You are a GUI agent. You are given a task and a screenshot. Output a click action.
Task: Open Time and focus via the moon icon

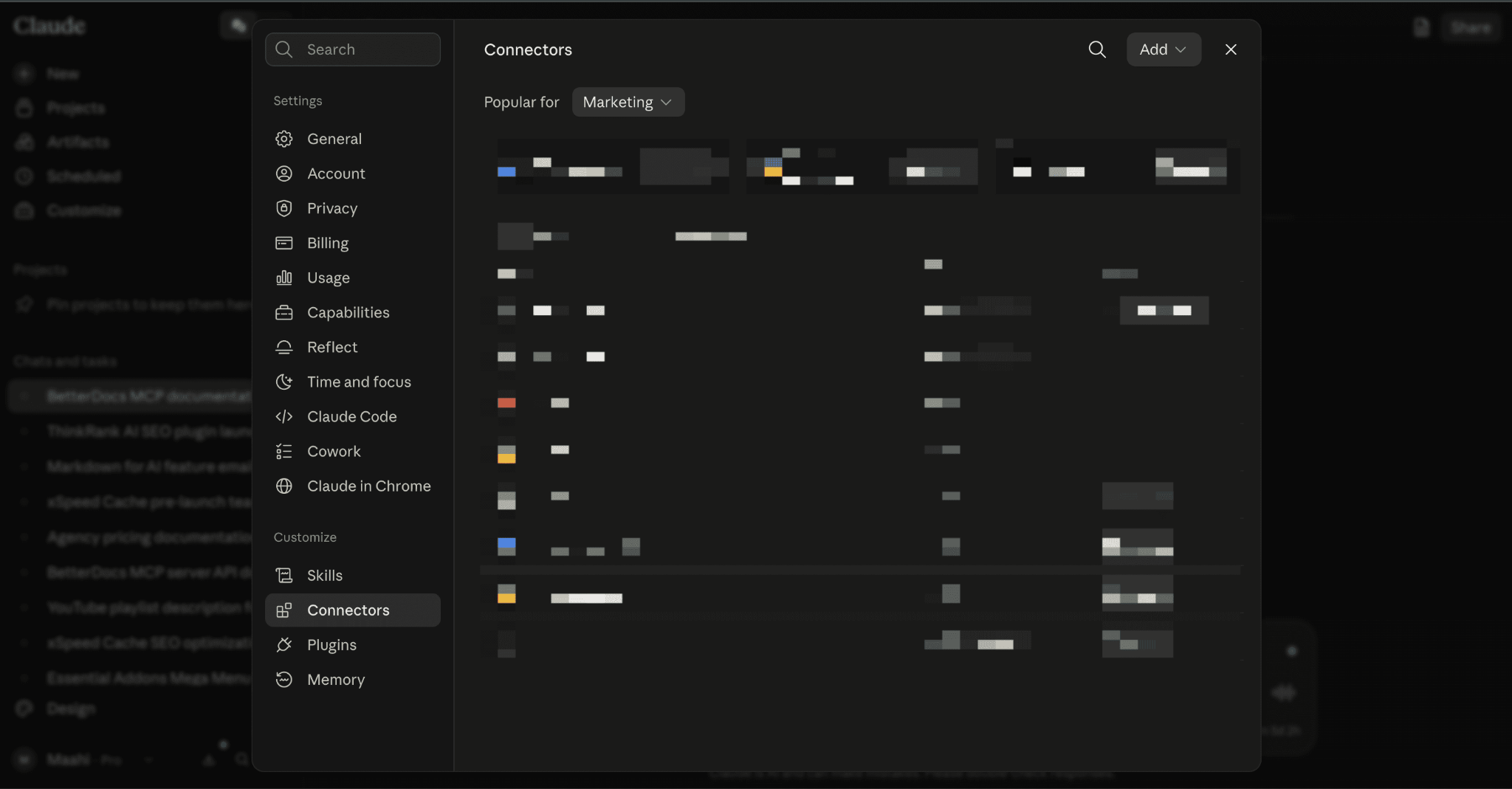coord(284,382)
